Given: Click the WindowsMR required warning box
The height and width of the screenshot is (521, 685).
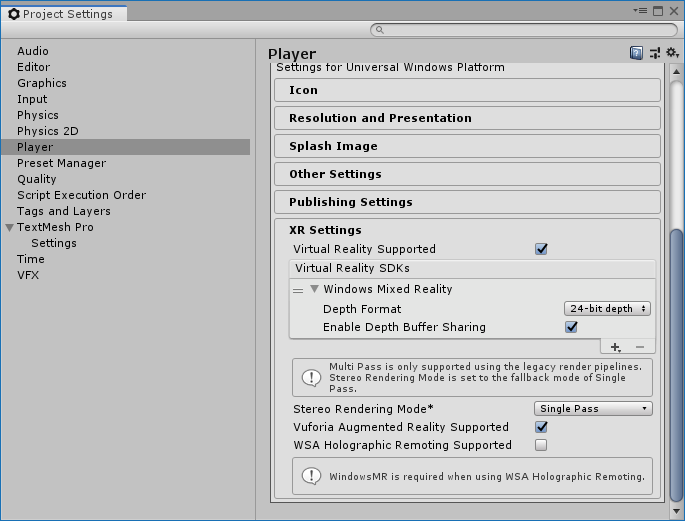Looking at the screenshot, I should [472, 476].
